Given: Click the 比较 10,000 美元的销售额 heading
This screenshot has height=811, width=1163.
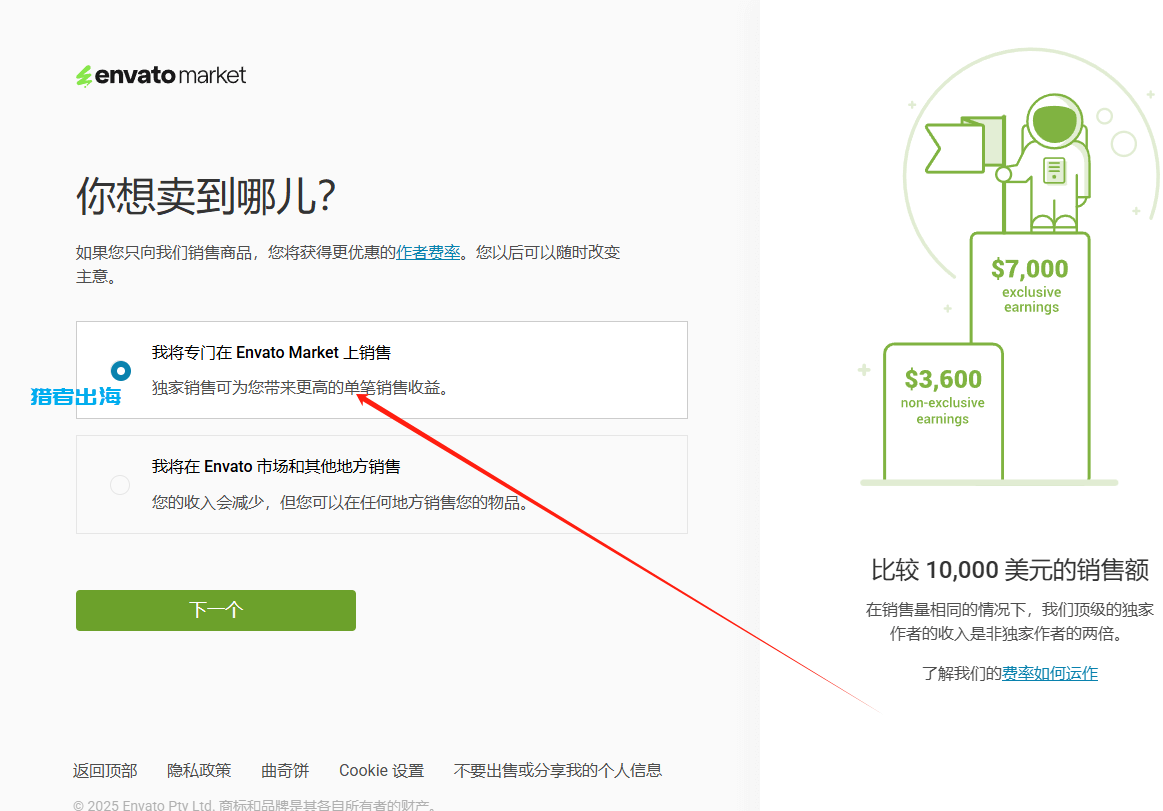Looking at the screenshot, I should tap(1009, 570).
